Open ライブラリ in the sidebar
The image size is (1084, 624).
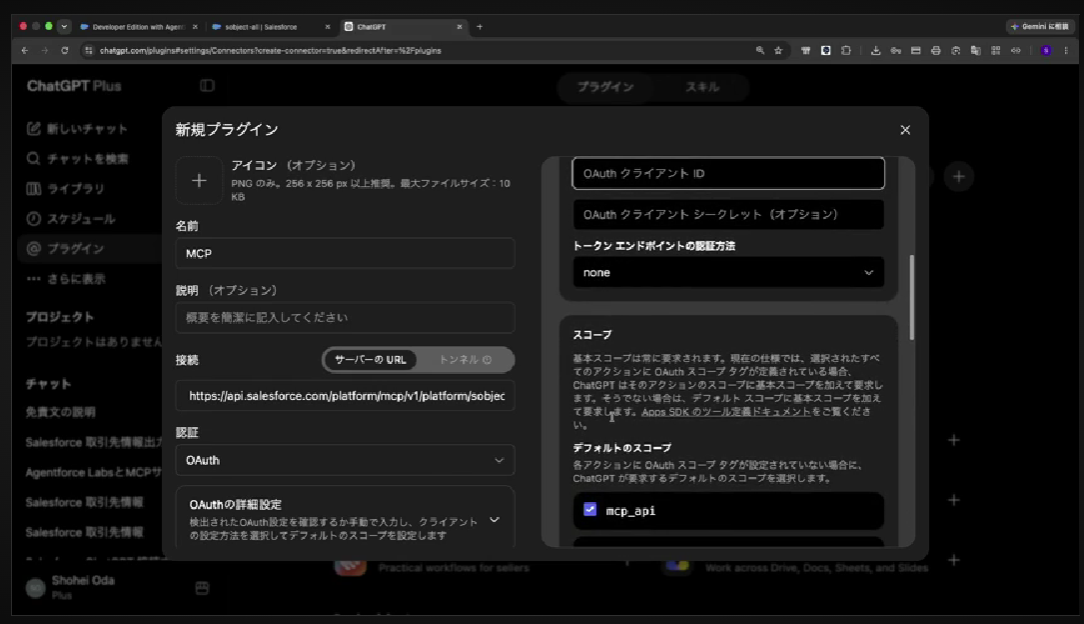click(66, 189)
